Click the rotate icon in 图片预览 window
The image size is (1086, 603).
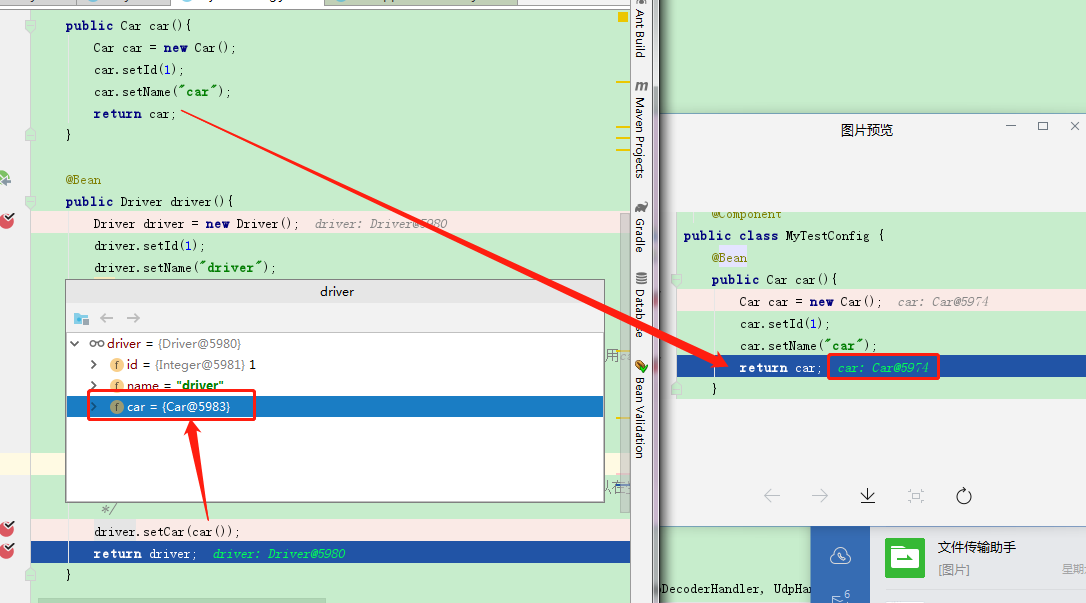click(963, 495)
